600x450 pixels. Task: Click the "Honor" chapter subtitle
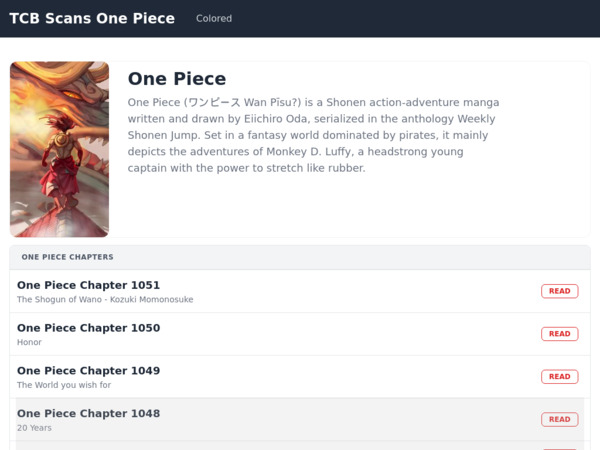point(29,343)
